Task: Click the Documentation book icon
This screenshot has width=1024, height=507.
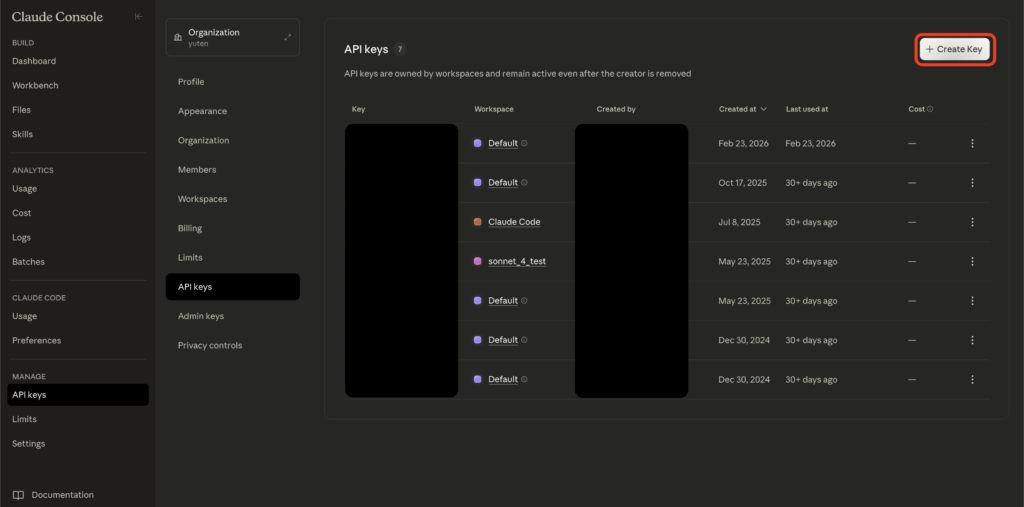Action: [18, 495]
